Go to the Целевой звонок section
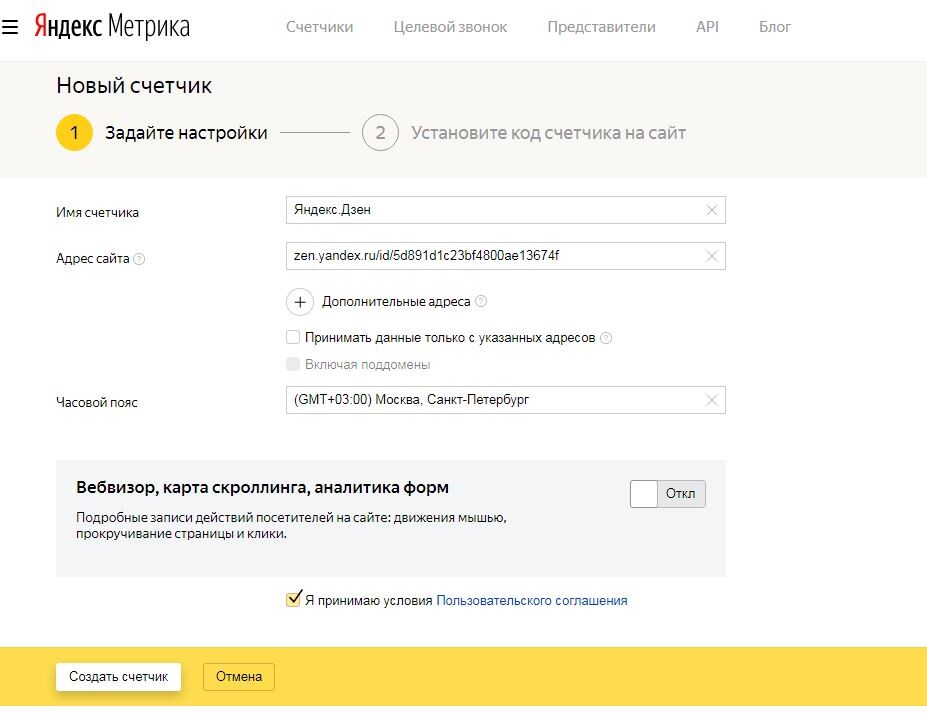The image size is (927, 726). (x=450, y=27)
